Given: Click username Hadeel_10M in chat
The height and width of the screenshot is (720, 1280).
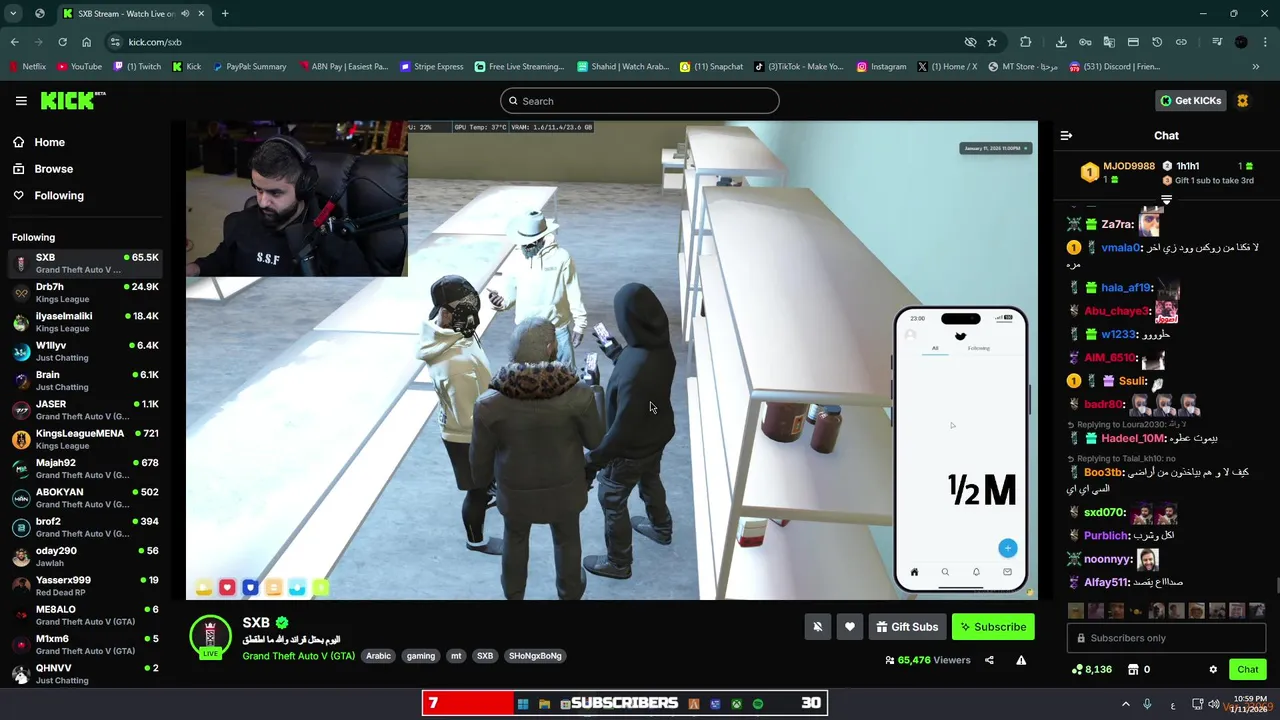Looking at the screenshot, I should (1134, 438).
